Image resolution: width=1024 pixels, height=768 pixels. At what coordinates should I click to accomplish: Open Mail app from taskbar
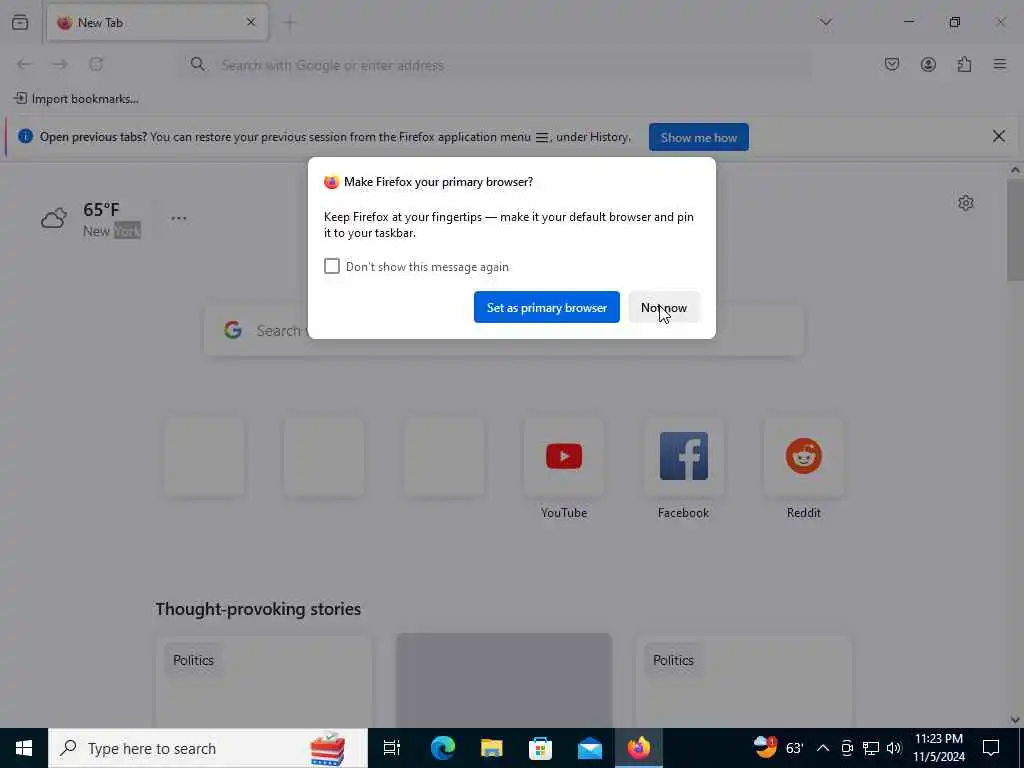(x=589, y=748)
